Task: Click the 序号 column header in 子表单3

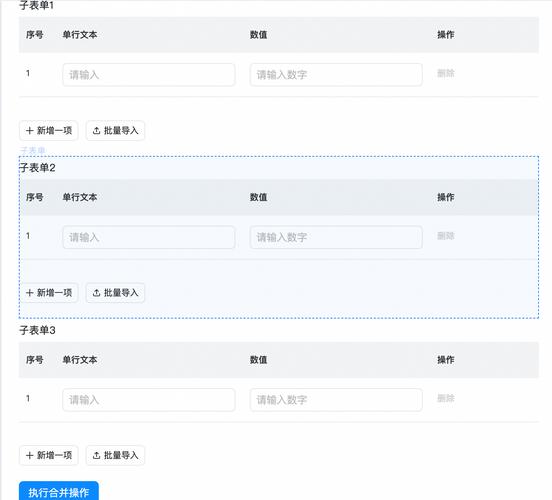Action: [34, 360]
